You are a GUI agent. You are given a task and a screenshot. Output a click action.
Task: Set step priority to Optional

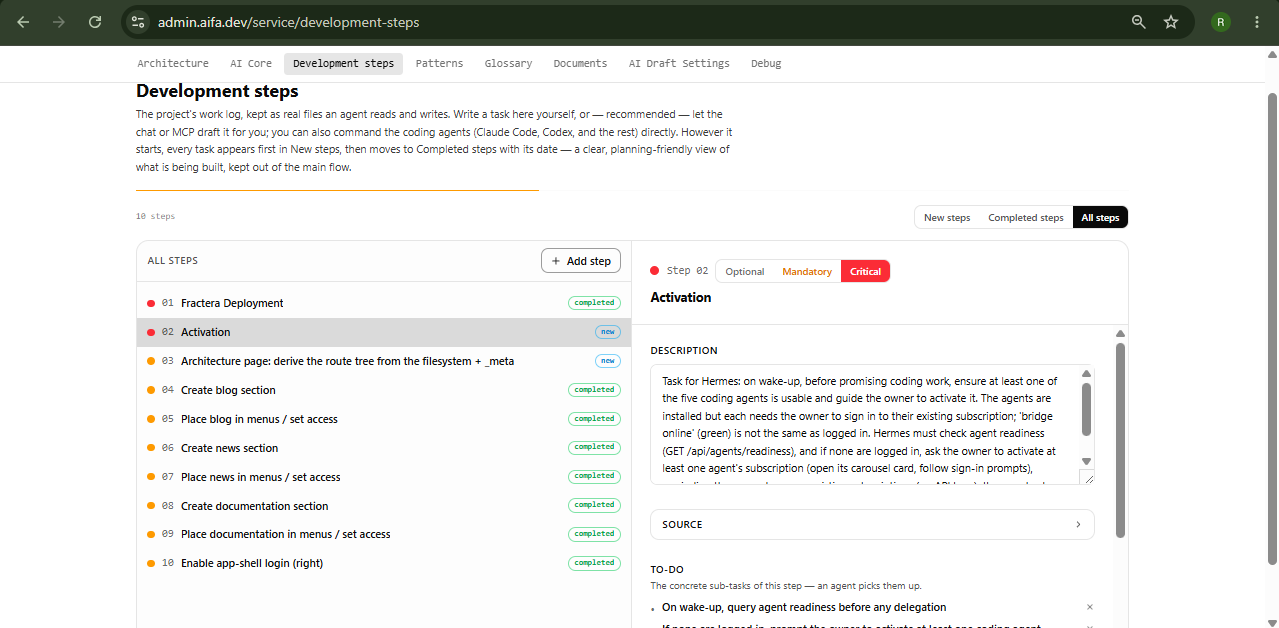pos(745,271)
